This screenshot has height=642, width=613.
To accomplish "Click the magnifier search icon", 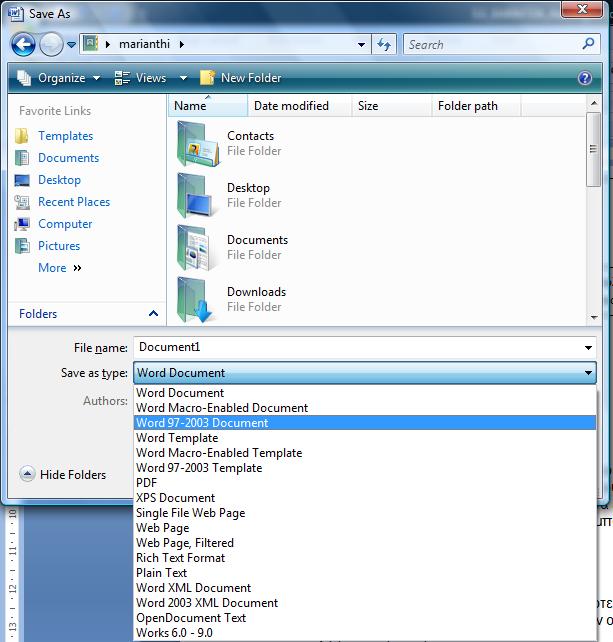I will 588,43.
